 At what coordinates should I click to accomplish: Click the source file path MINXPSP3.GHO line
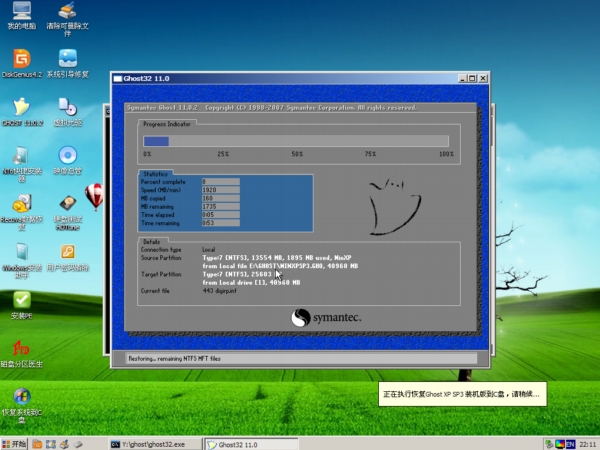coord(280,266)
